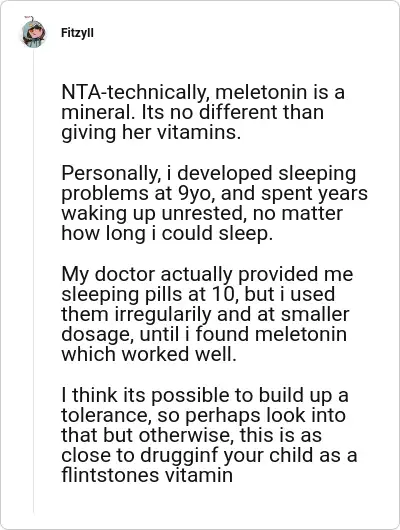Click the word dosage in the third paragraph
Image resolution: width=400 pixels, height=530 pixels.
coord(97,335)
